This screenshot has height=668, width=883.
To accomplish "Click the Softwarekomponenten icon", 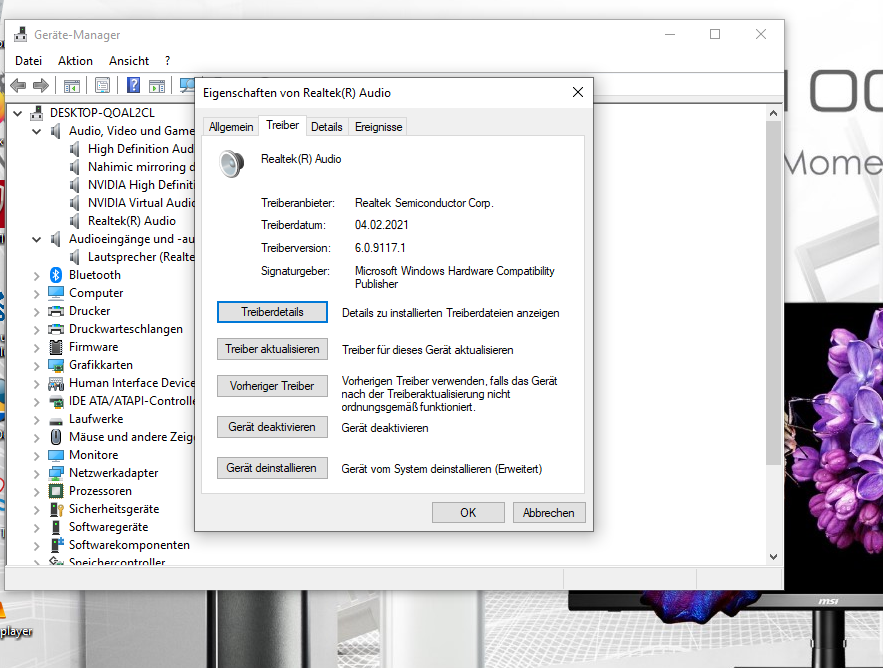I will pyautogui.click(x=56, y=545).
